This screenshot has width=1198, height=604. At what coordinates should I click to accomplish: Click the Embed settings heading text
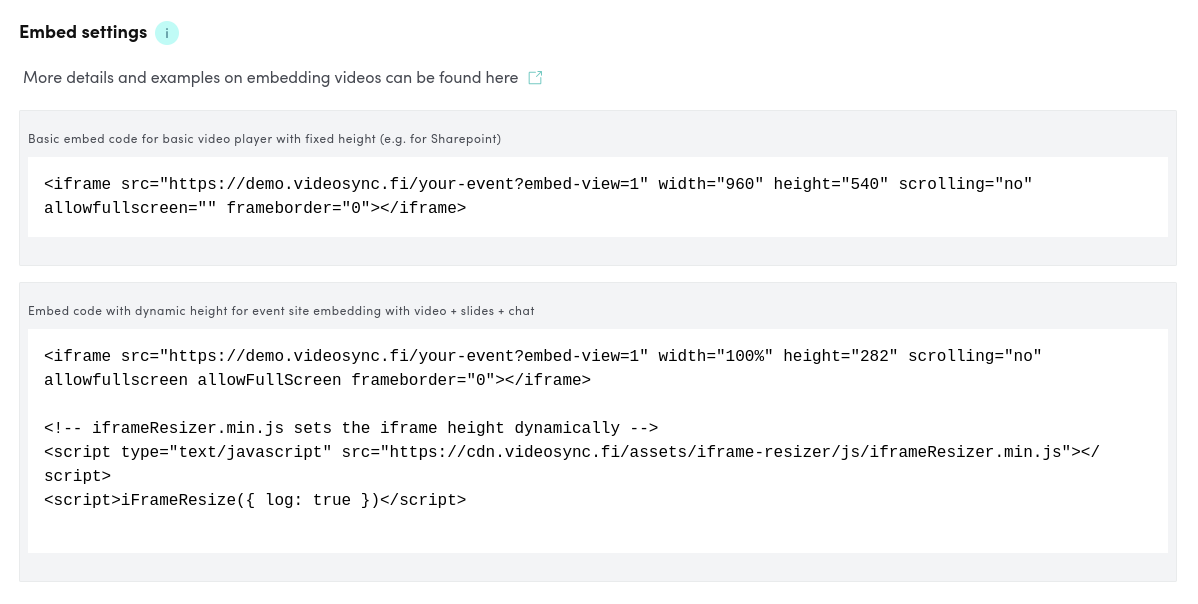pos(83,32)
